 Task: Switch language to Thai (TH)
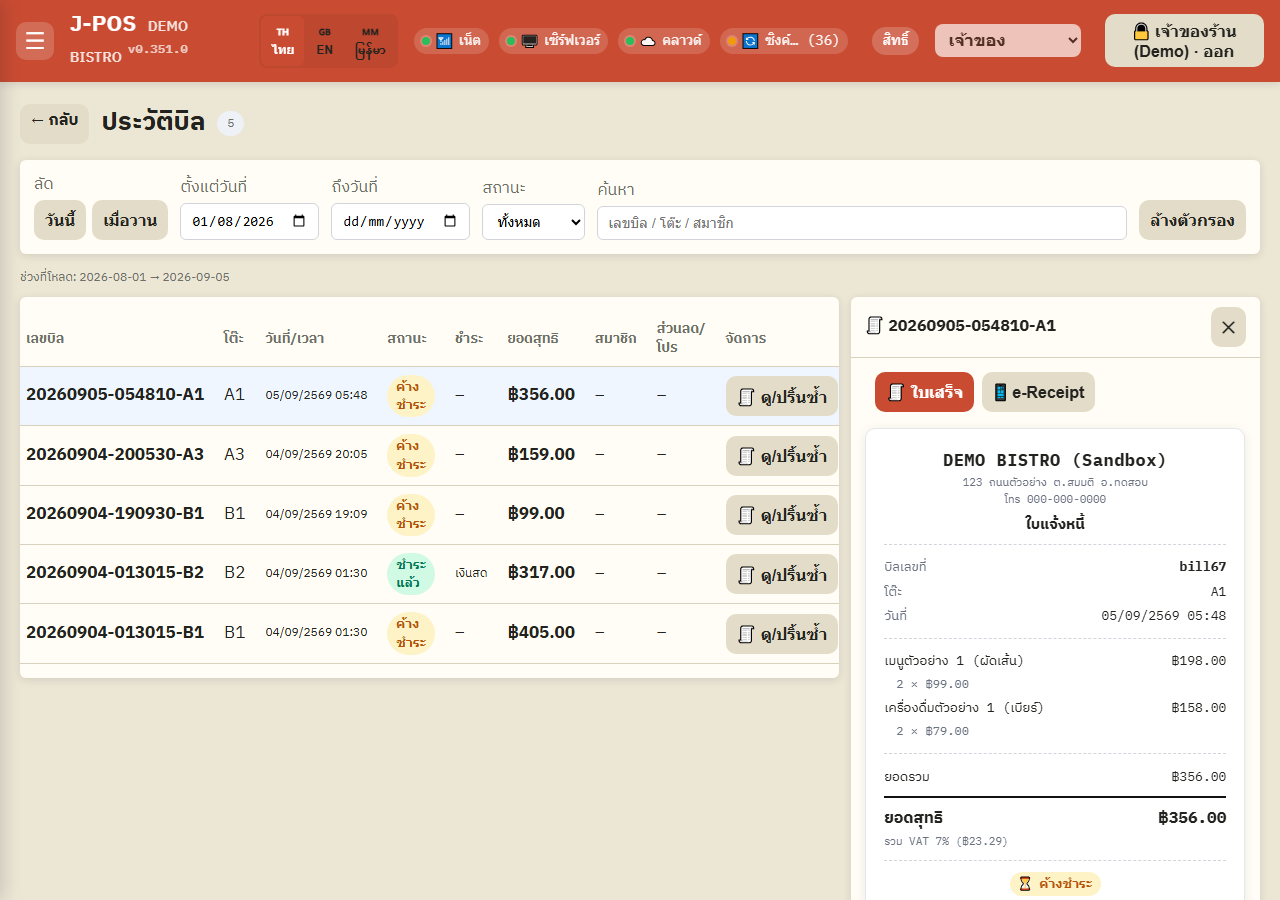point(283,41)
